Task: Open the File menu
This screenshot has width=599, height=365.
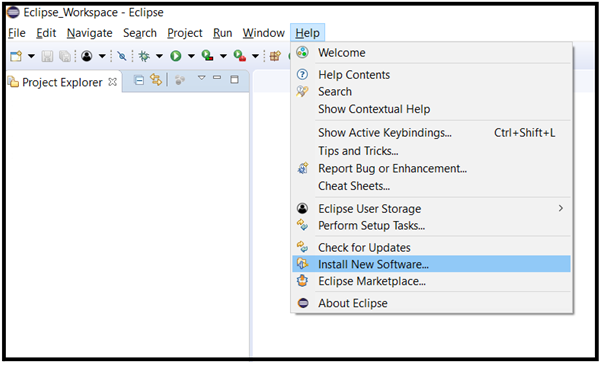Action: click(x=17, y=33)
